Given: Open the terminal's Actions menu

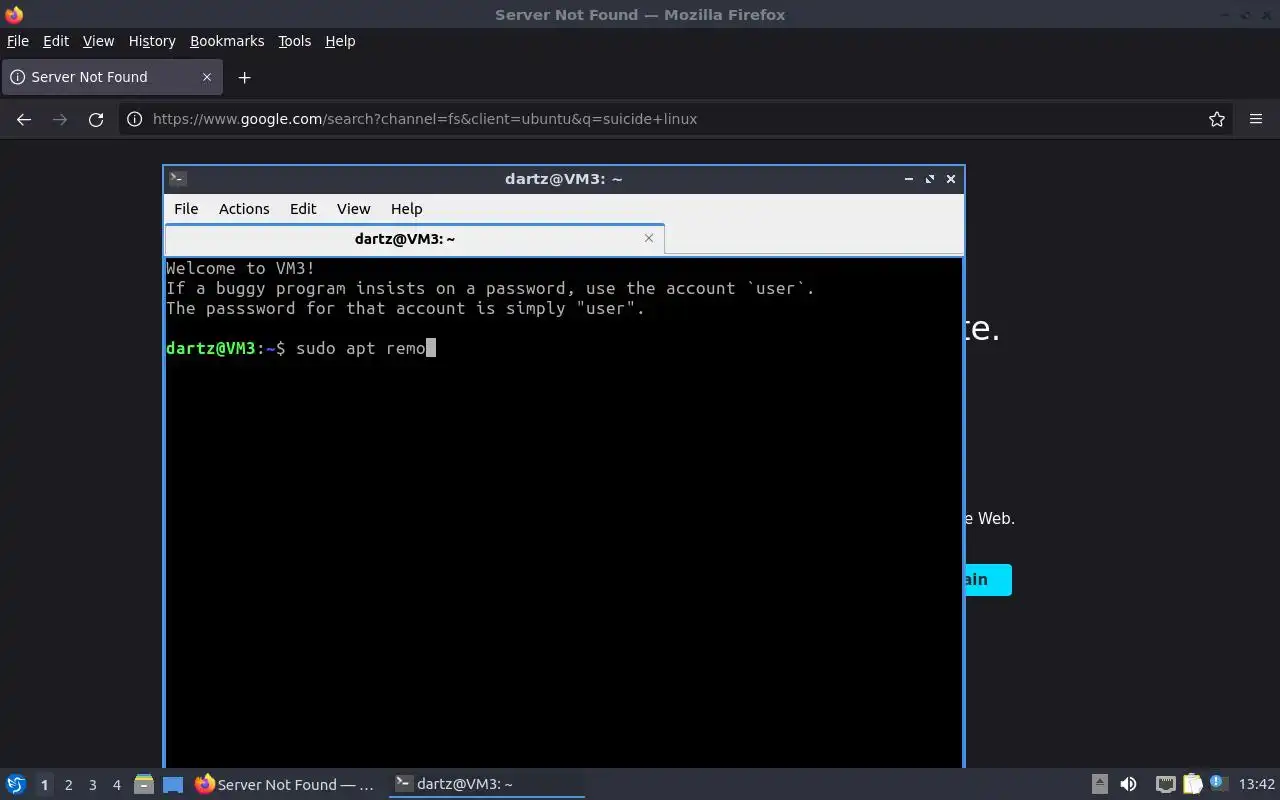Looking at the screenshot, I should (x=244, y=209).
